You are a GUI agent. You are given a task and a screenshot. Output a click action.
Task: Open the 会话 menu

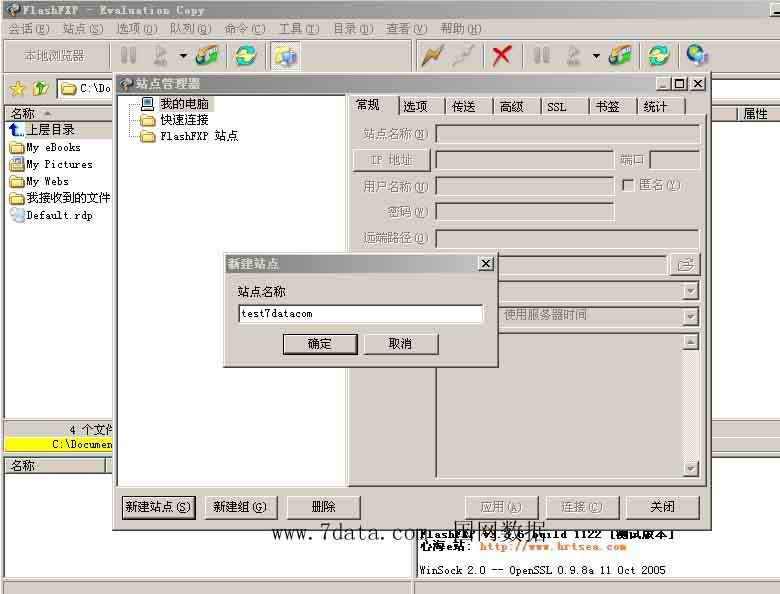click(x=28, y=28)
